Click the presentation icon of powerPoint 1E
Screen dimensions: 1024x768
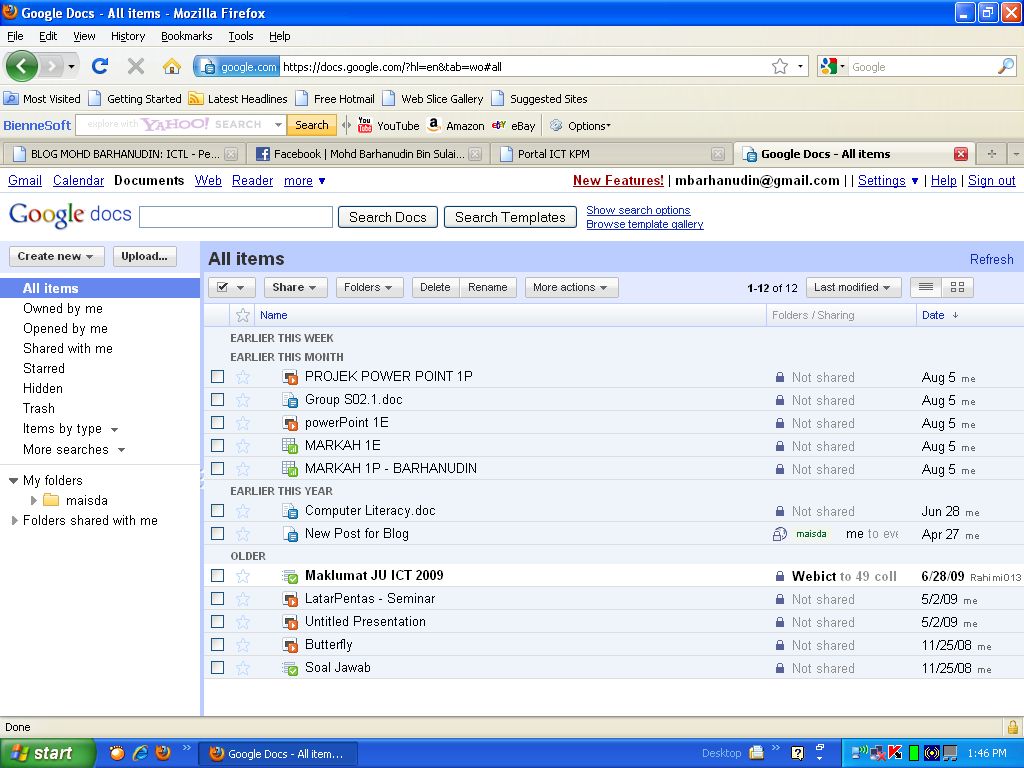pyautogui.click(x=290, y=423)
